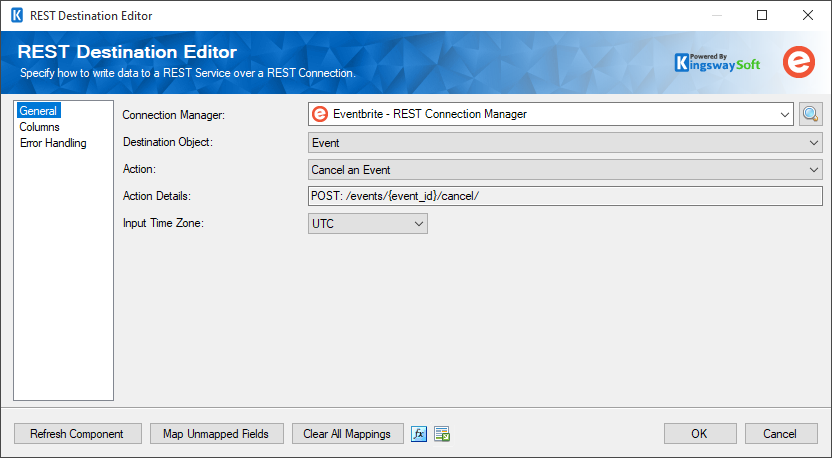
Task: Click the fx expression editor icon
Action: pos(419,434)
